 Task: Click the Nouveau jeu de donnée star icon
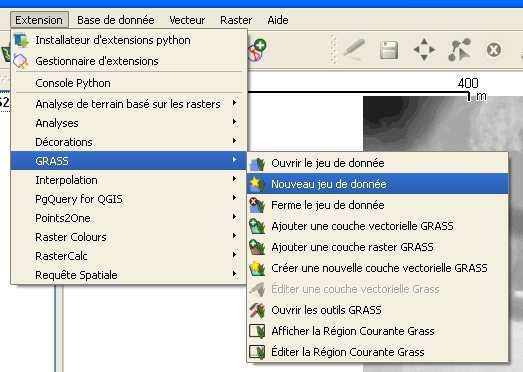coord(257,184)
